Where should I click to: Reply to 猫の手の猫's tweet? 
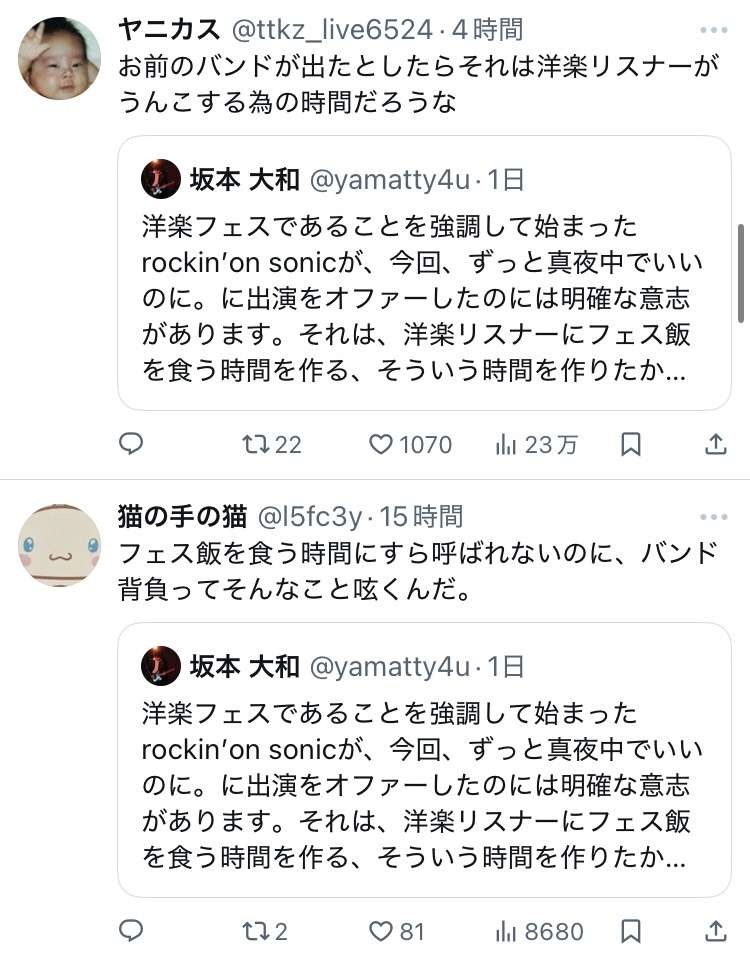coord(131,931)
